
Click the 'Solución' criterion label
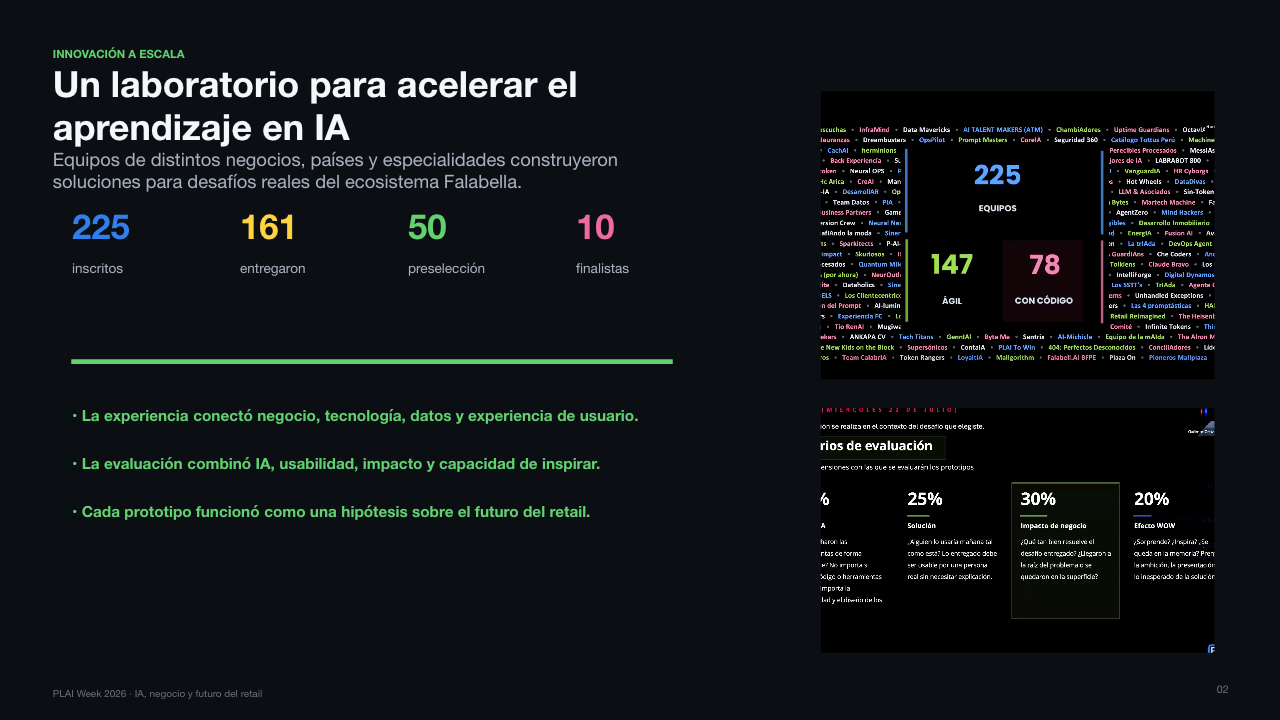point(922,525)
